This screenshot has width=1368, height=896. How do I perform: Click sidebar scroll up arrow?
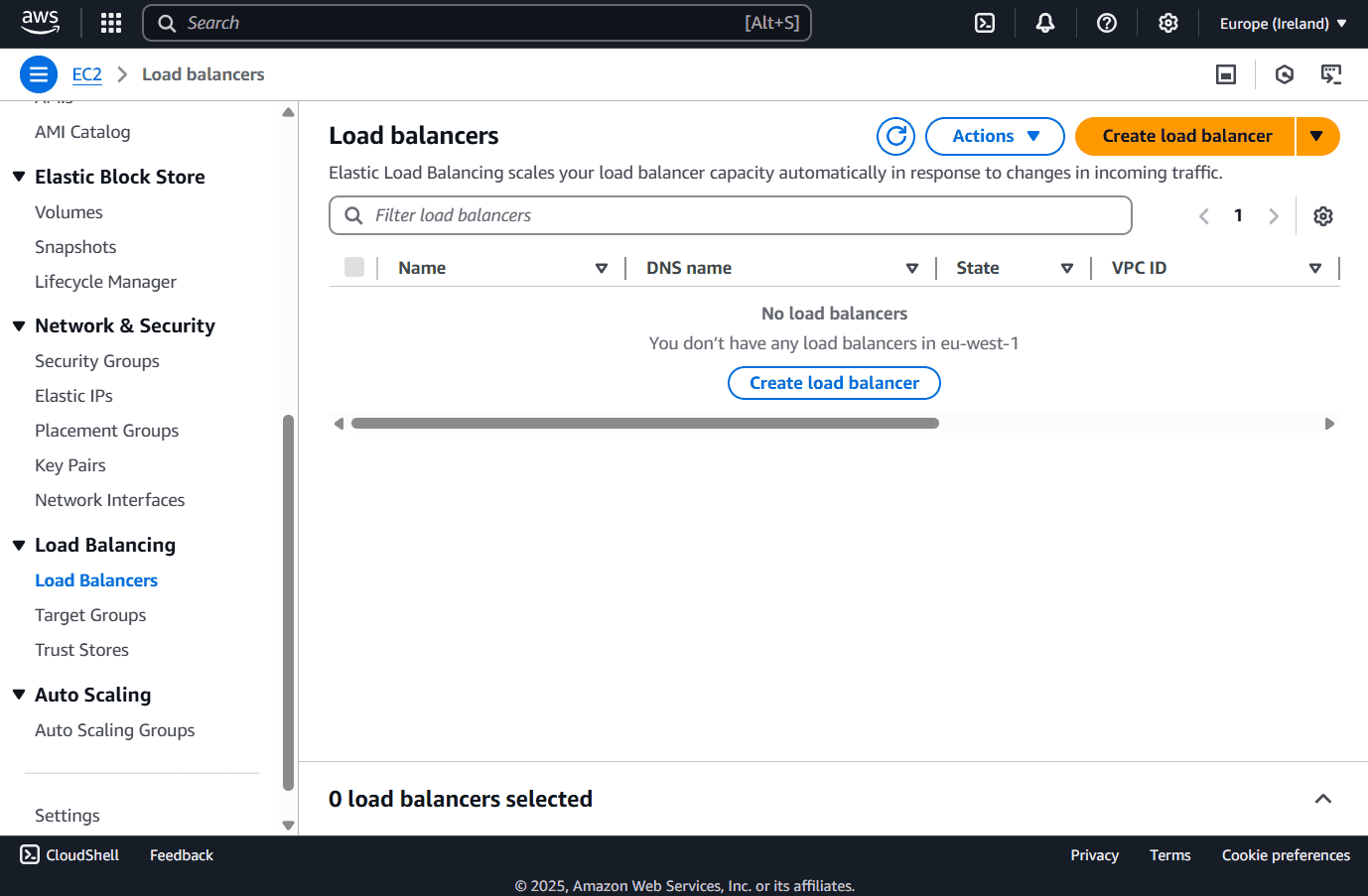pos(288,112)
